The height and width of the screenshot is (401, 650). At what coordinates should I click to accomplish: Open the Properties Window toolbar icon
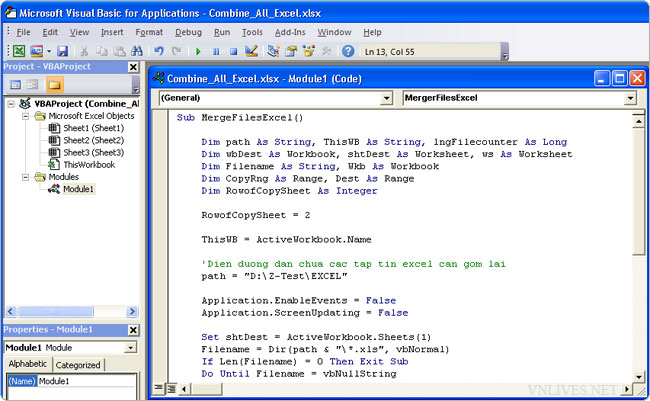coord(291,51)
